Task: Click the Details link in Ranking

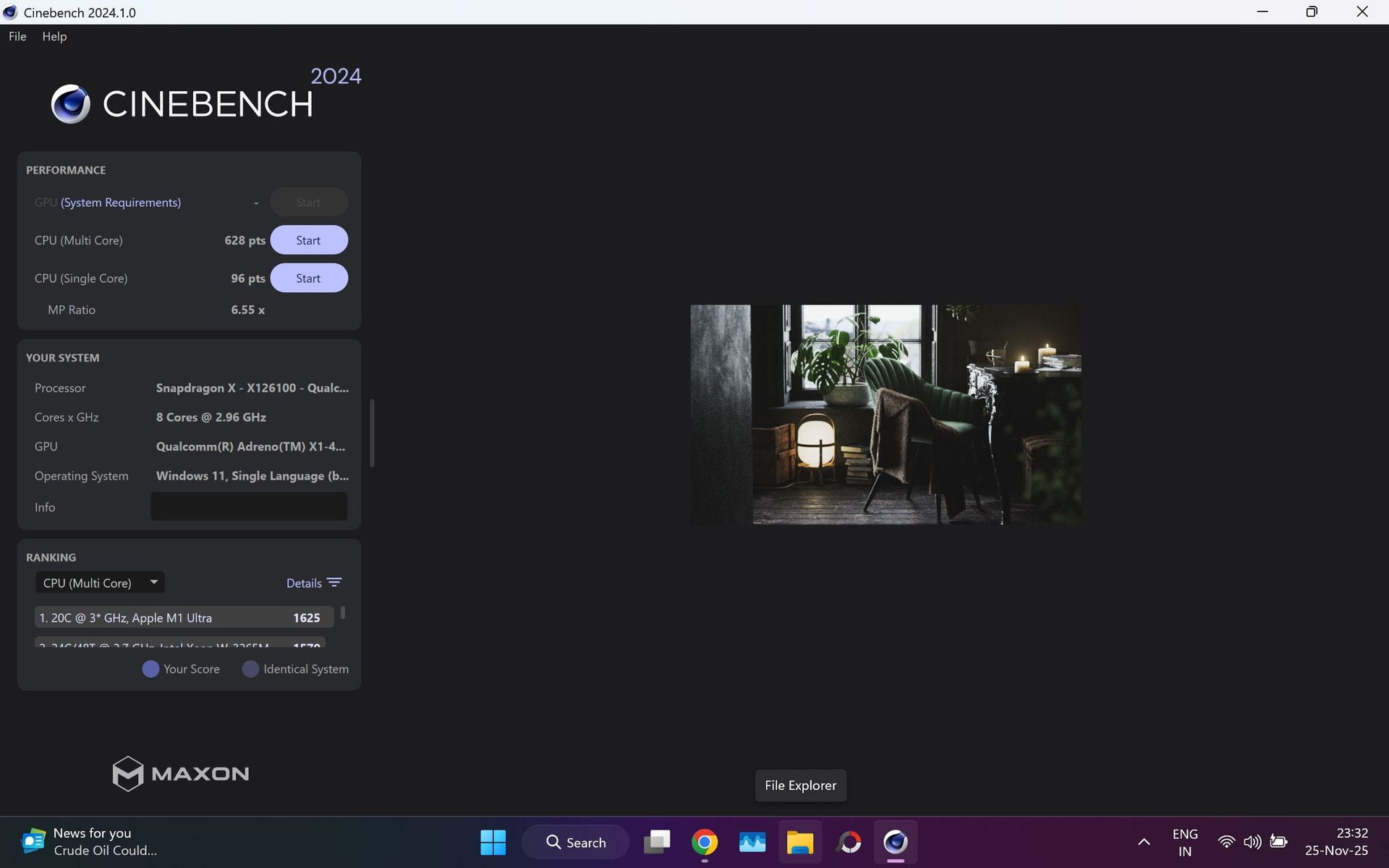Action: click(x=304, y=583)
